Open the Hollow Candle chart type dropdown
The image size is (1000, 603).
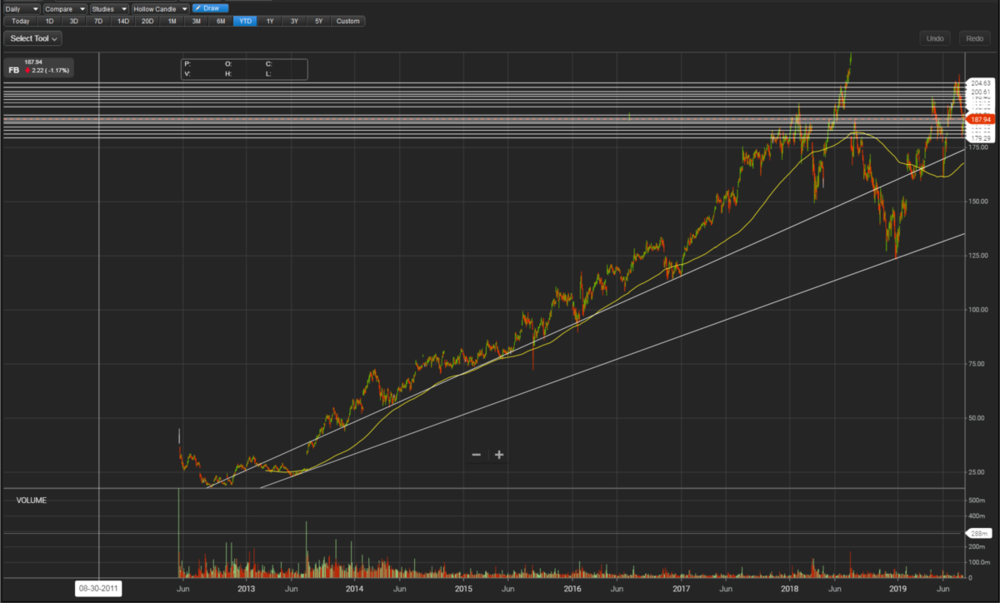(x=160, y=8)
